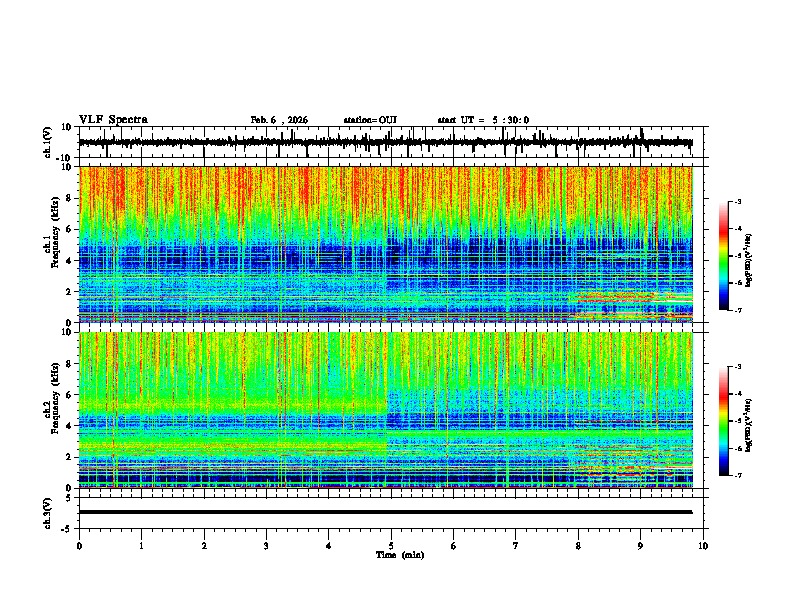792x612 pixels.
Task: Click the "8" tick of ch.2 frequency axis
Action: point(70,364)
